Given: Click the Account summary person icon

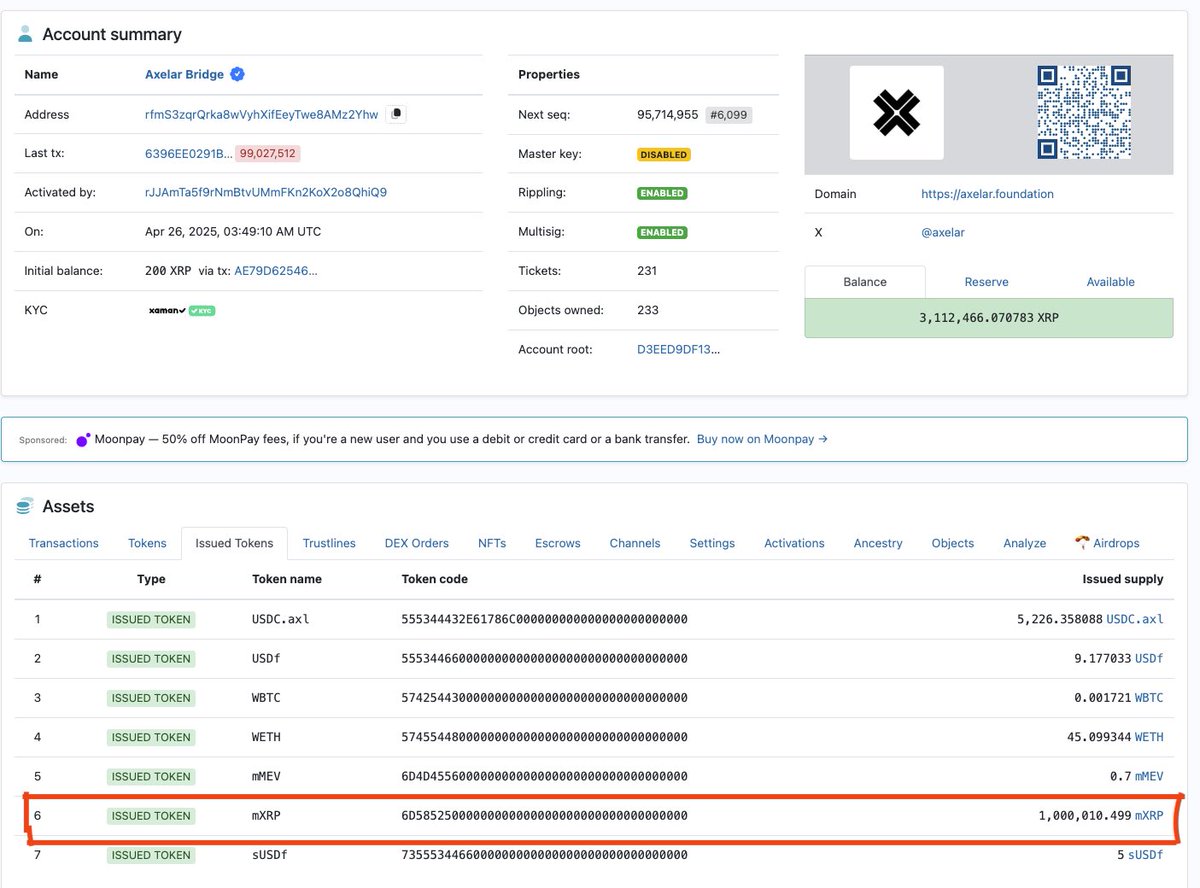Looking at the screenshot, I should (x=25, y=34).
